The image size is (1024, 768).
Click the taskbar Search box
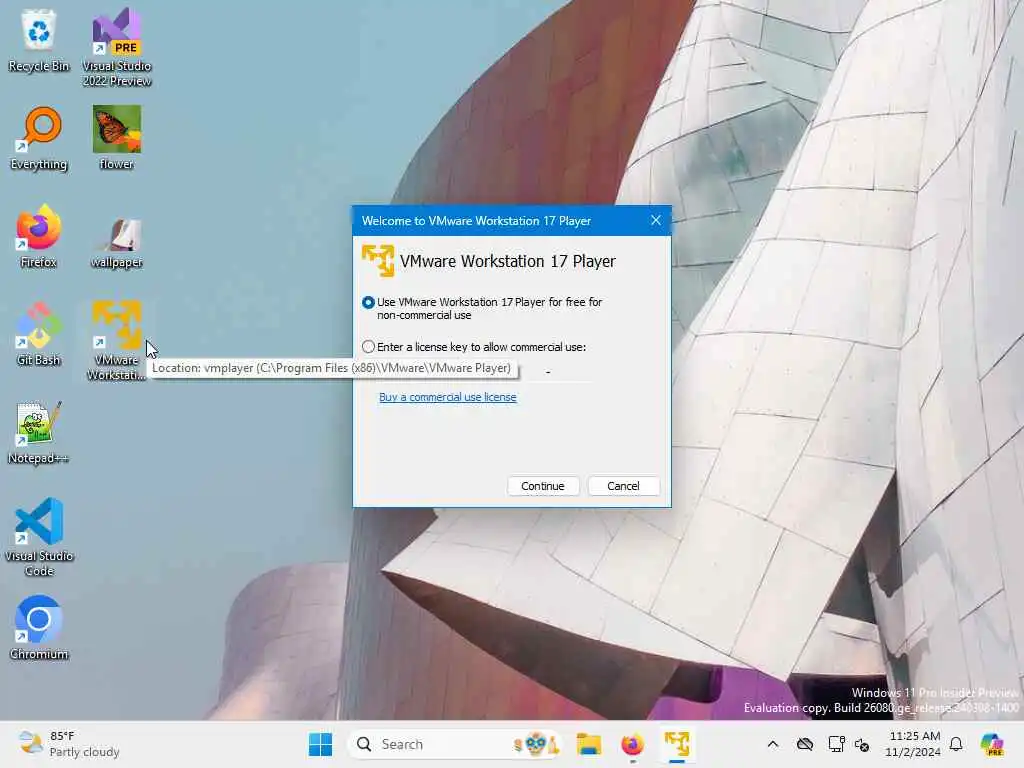[453, 744]
